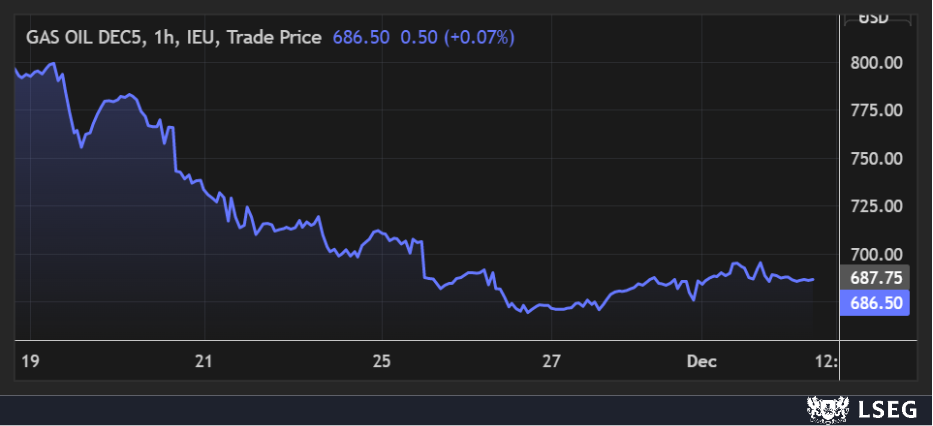
Task: Click the LSEG text beside the crest
Action: click(x=884, y=408)
